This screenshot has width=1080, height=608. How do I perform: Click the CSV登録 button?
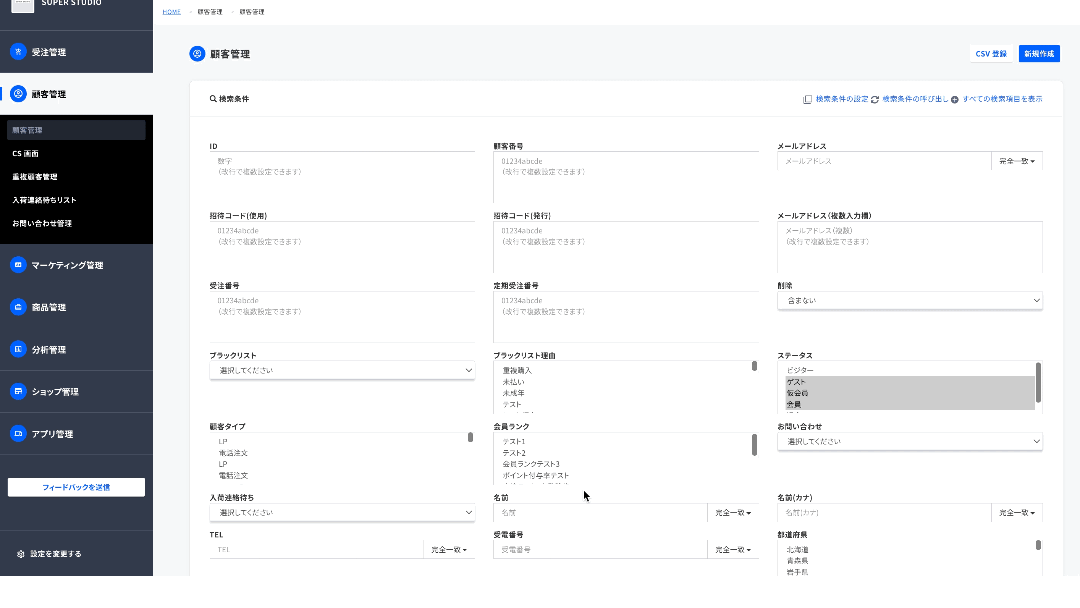[x=991, y=54]
